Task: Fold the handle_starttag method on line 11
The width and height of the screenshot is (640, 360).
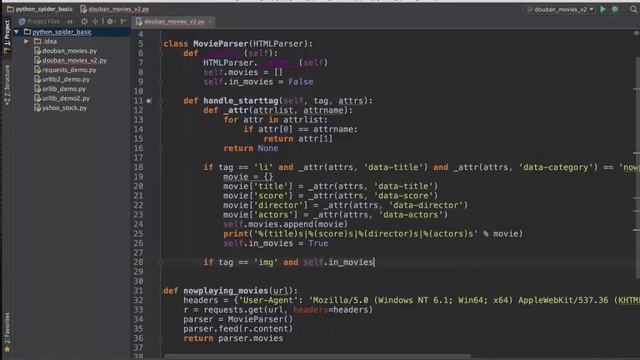Action: coord(161,101)
